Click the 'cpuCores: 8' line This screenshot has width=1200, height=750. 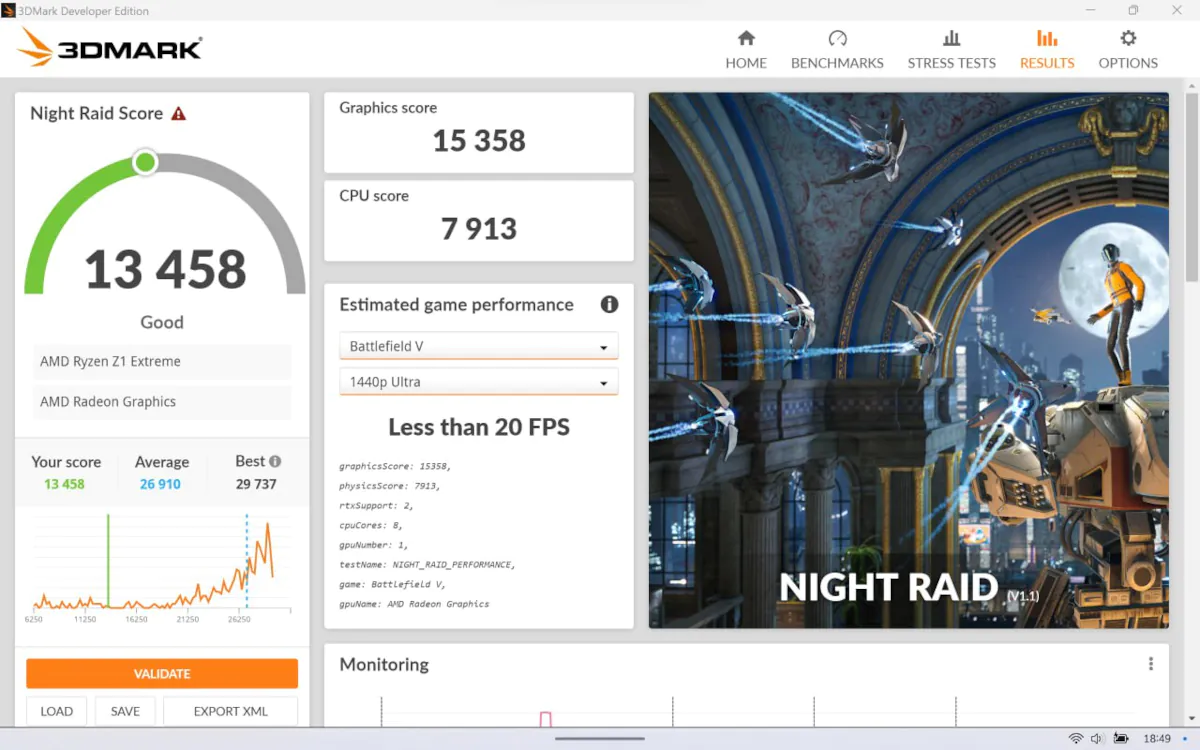(x=371, y=525)
